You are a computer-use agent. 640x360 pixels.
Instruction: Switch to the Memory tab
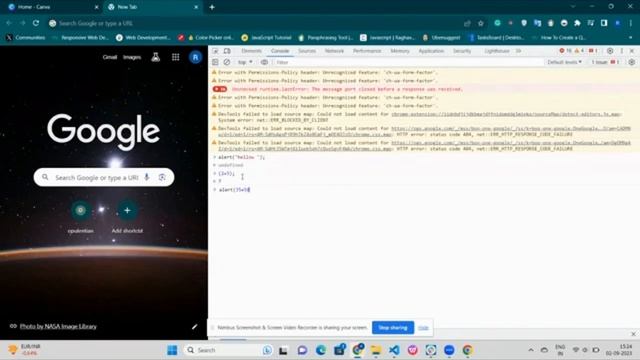400,51
